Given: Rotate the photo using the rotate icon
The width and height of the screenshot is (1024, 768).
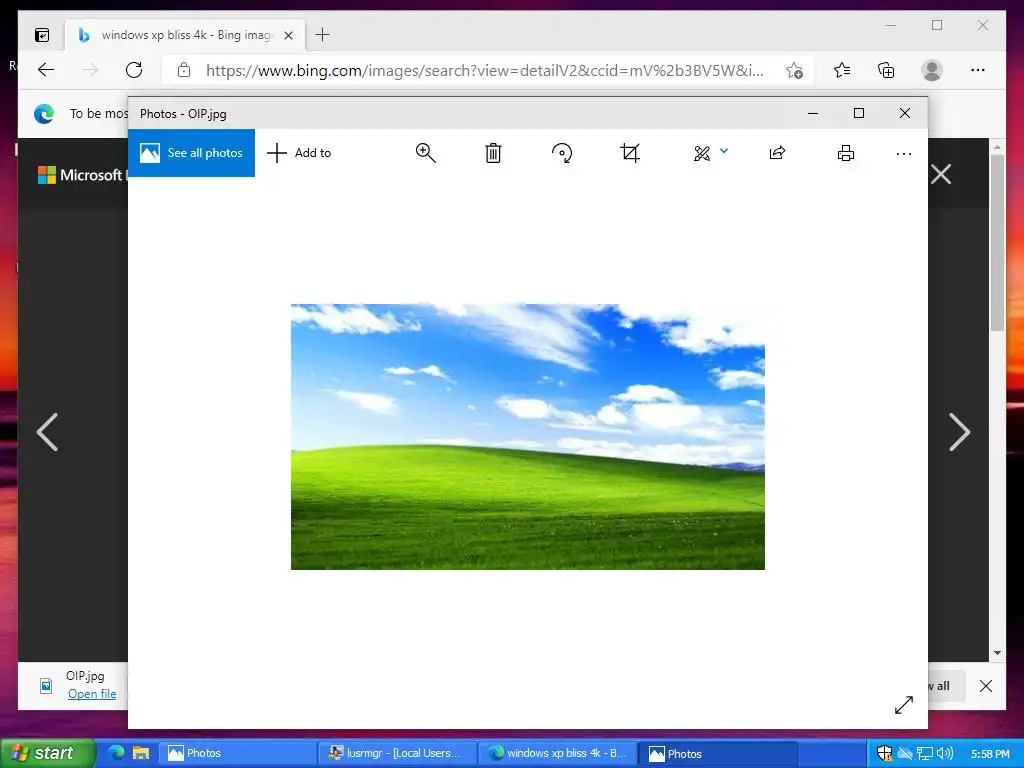Looking at the screenshot, I should tap(562, 153).
